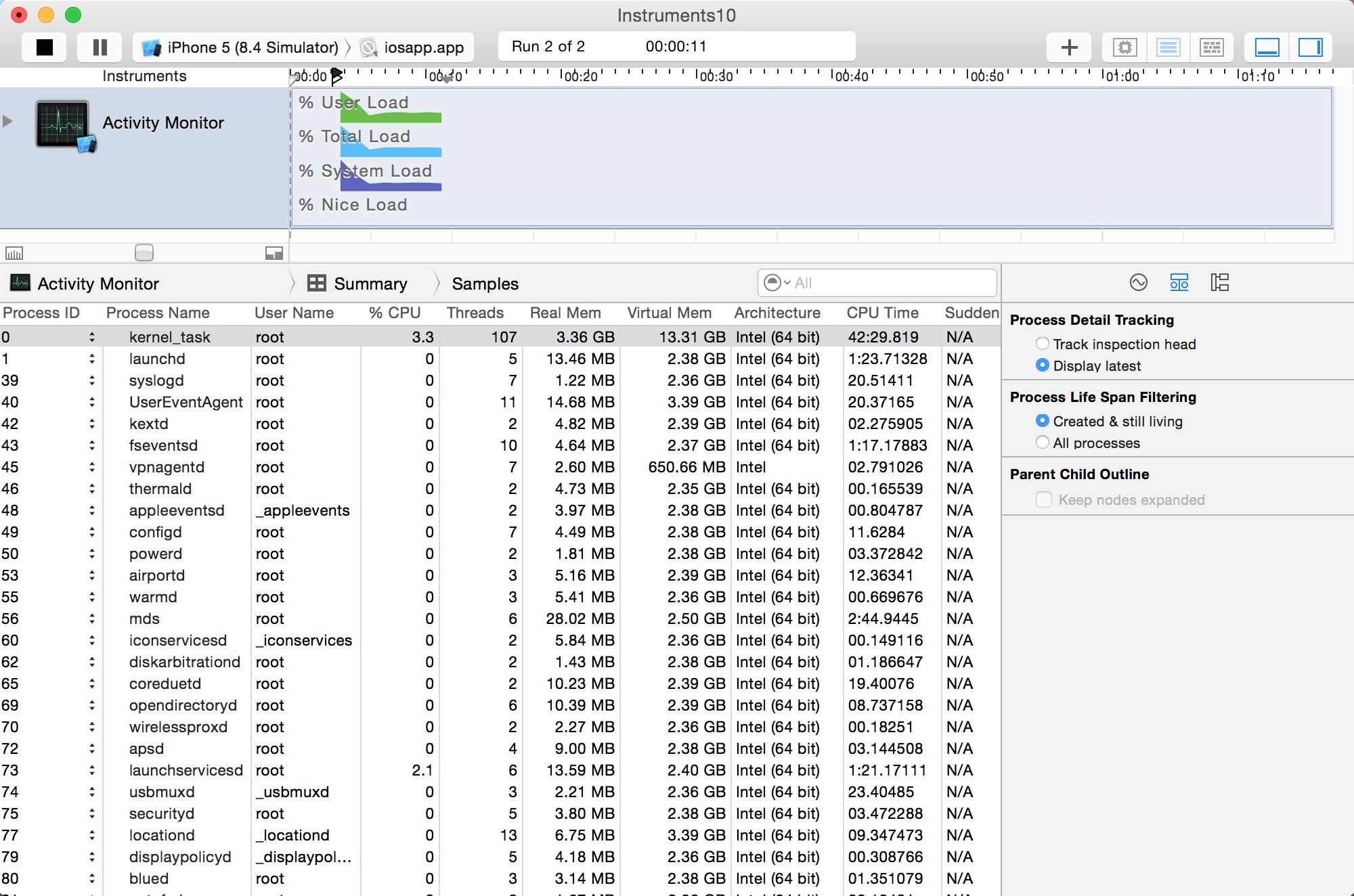The height and width of the screenshot is (896, 1354).
Task: Sort by the Real Mem column
Action: [x=565, y=313]
